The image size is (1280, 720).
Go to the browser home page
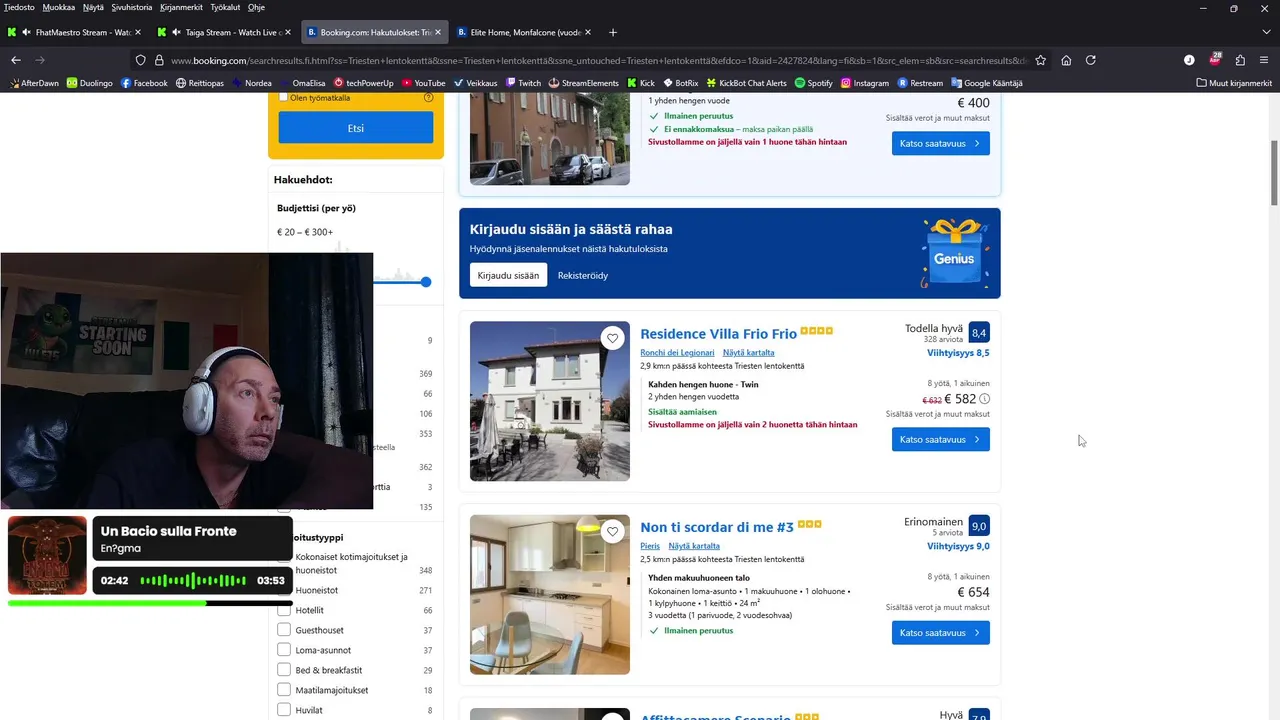tap(1066, 60)
